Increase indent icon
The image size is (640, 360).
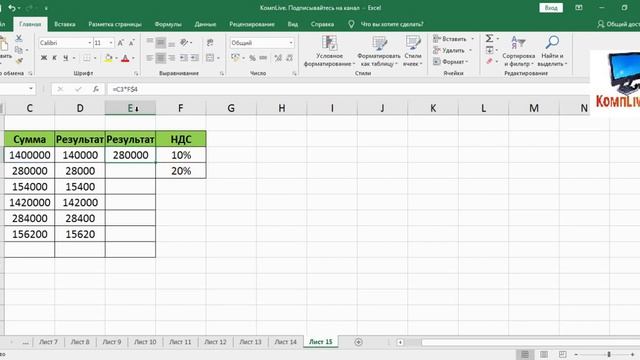(x=195, y=58)
